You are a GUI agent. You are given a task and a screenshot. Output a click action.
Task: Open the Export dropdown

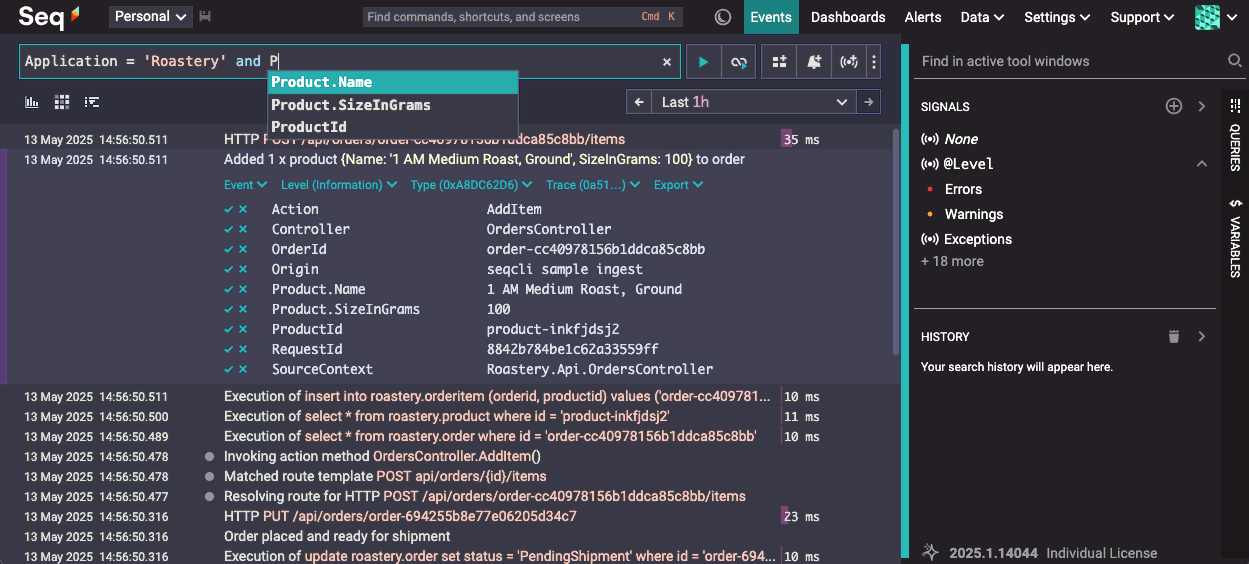(678, 185)
